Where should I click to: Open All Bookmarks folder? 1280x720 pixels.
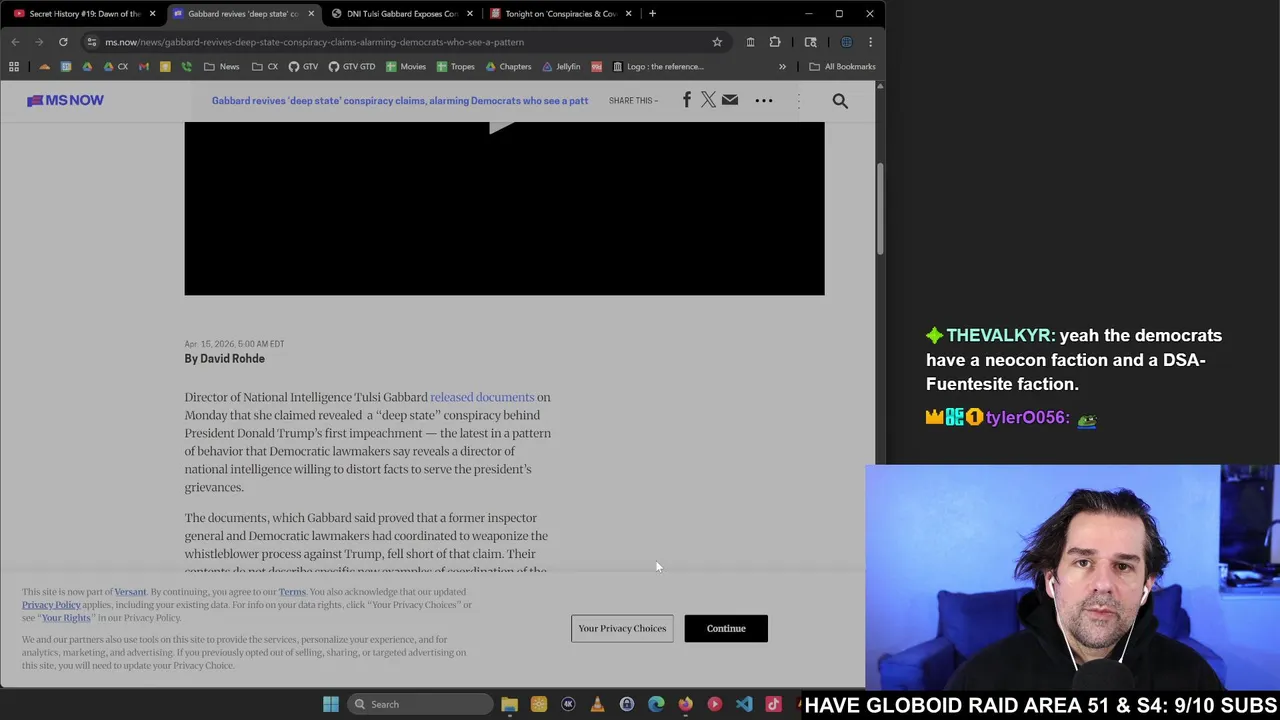(842, 67)
